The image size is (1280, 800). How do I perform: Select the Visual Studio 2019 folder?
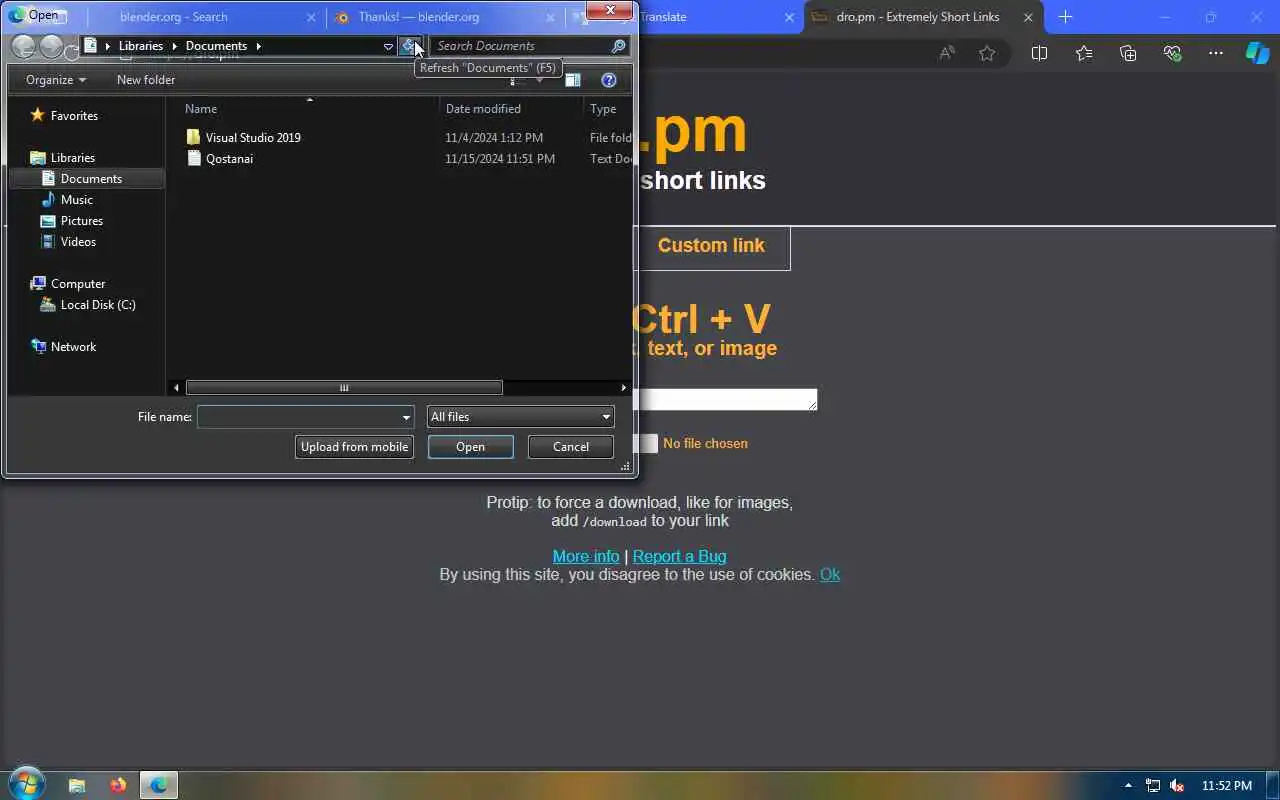253,138
